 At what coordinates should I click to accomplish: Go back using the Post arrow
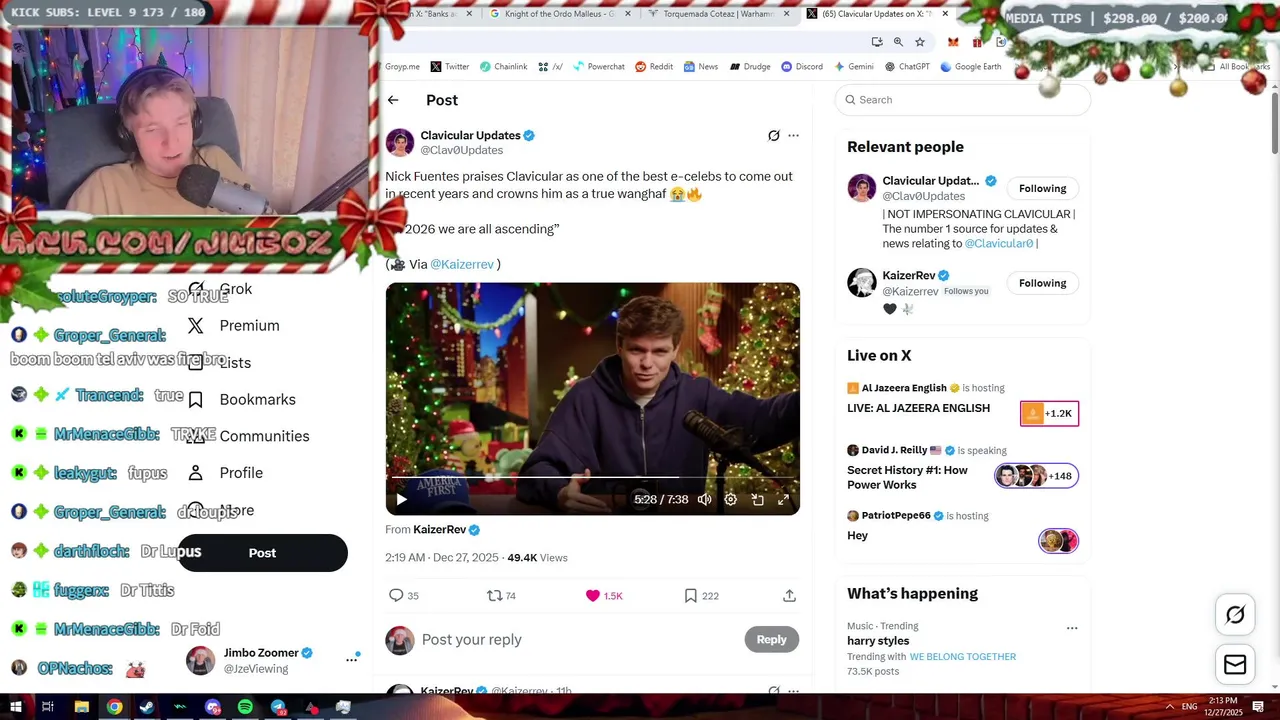pos(393,100)
